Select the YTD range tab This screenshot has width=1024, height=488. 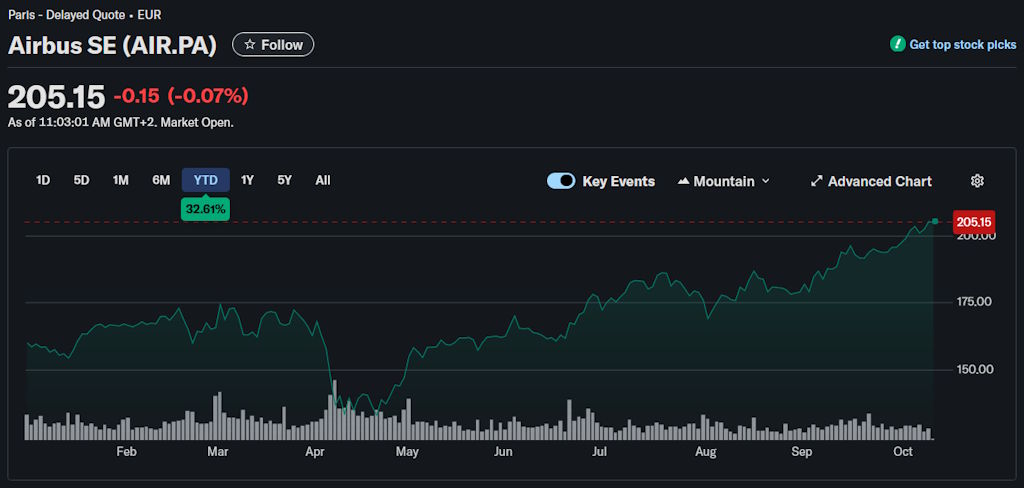(205, 180)
